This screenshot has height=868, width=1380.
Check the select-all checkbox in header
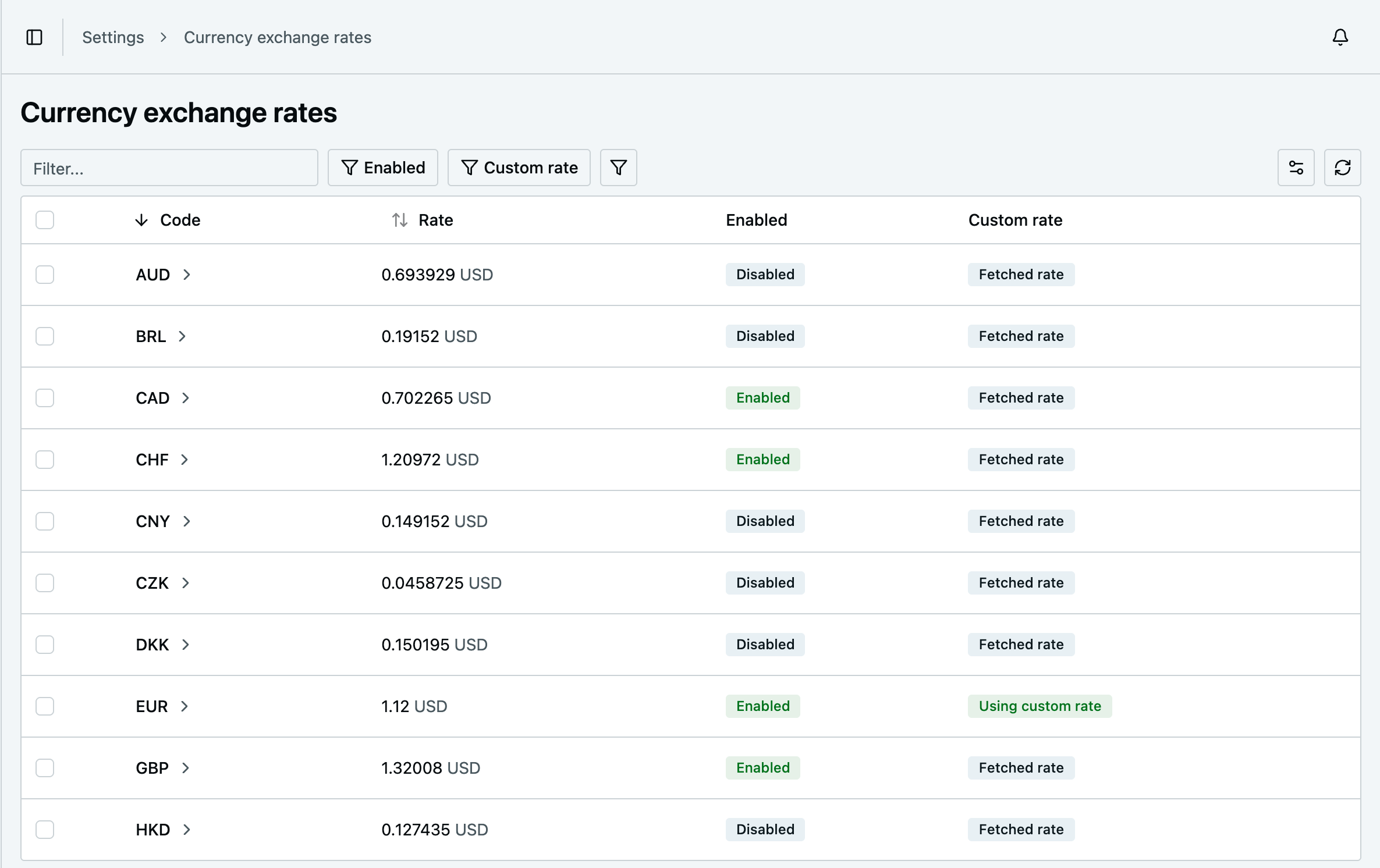tap(45, 220)
